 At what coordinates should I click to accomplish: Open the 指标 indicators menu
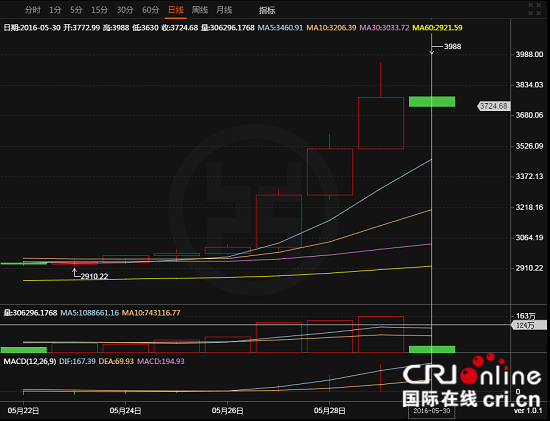click(x=267, y=11)
